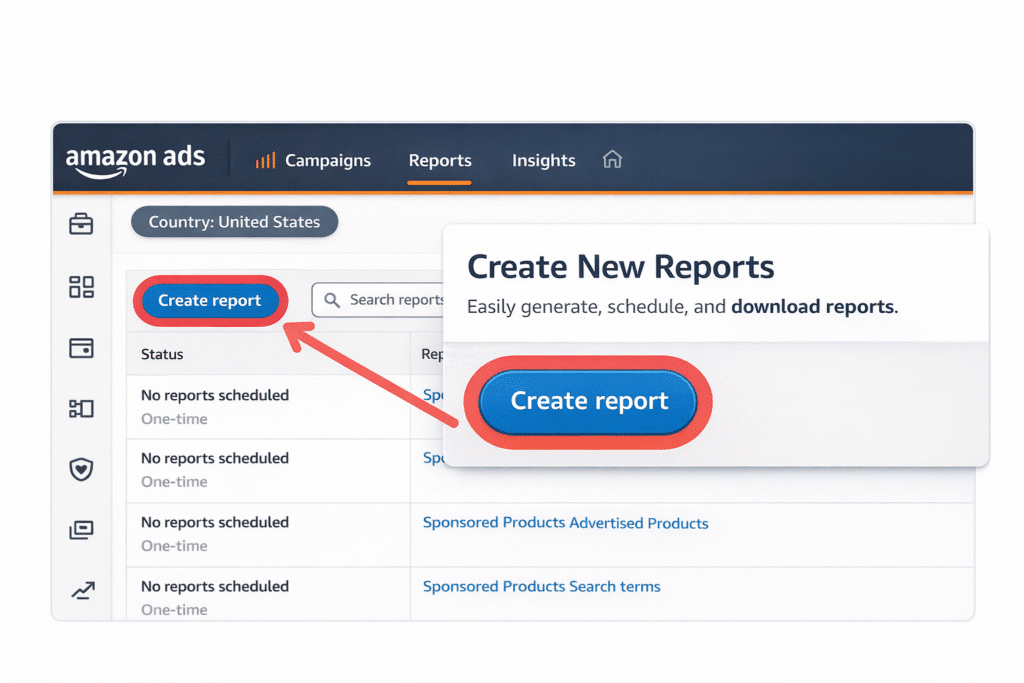1024x683 pixels.
Task: Open Sponsored Products Search terms report link
Action: click(541, 587)
